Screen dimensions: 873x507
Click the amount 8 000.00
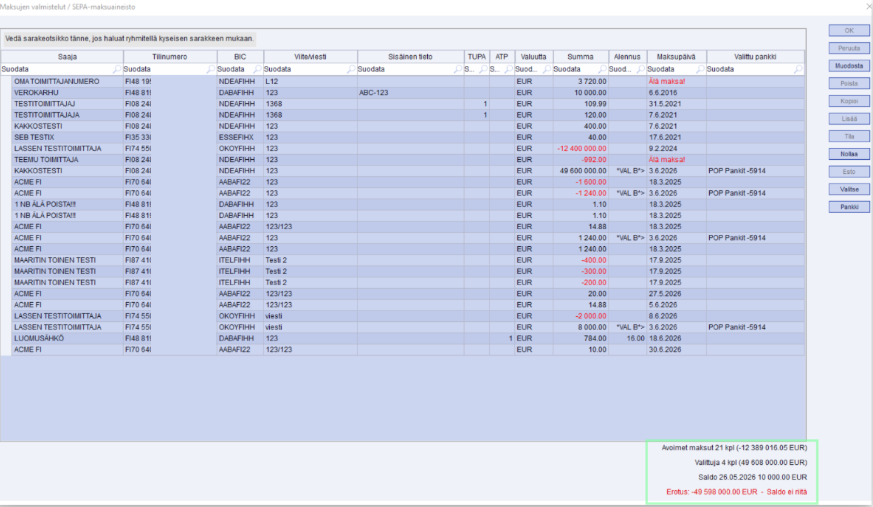592,327
